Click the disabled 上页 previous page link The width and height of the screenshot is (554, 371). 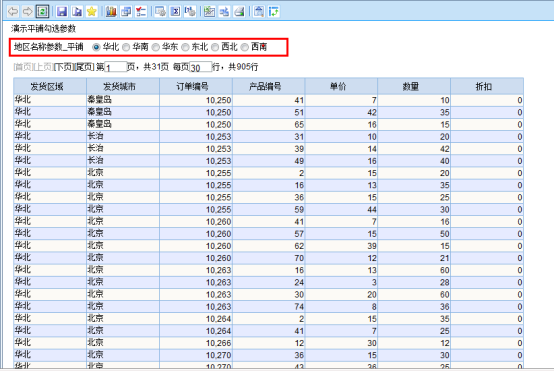(x=43, y=67)
